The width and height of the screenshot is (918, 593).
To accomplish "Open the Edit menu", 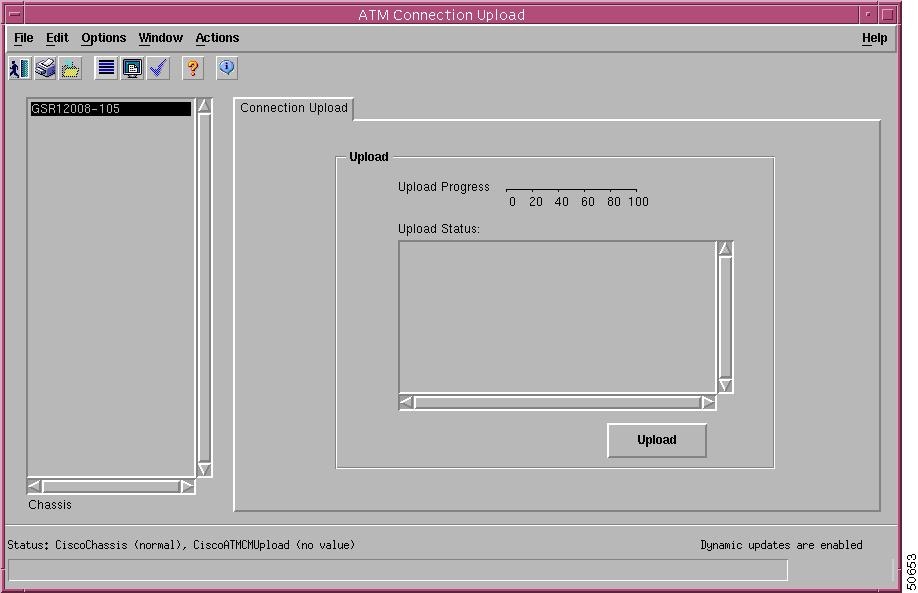I will 57,38.
